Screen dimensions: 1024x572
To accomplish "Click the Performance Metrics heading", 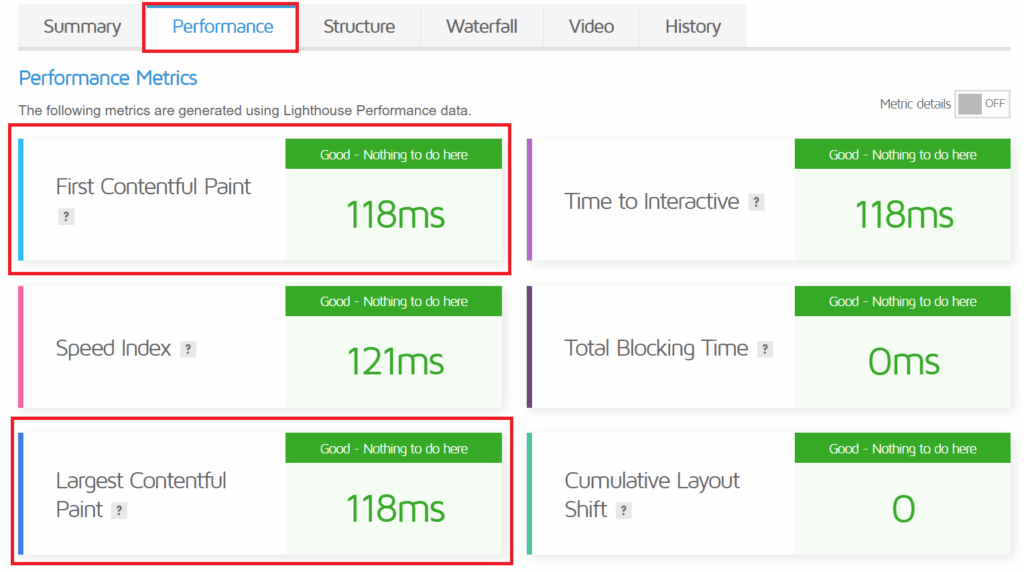I will click(x=108, y=78).
